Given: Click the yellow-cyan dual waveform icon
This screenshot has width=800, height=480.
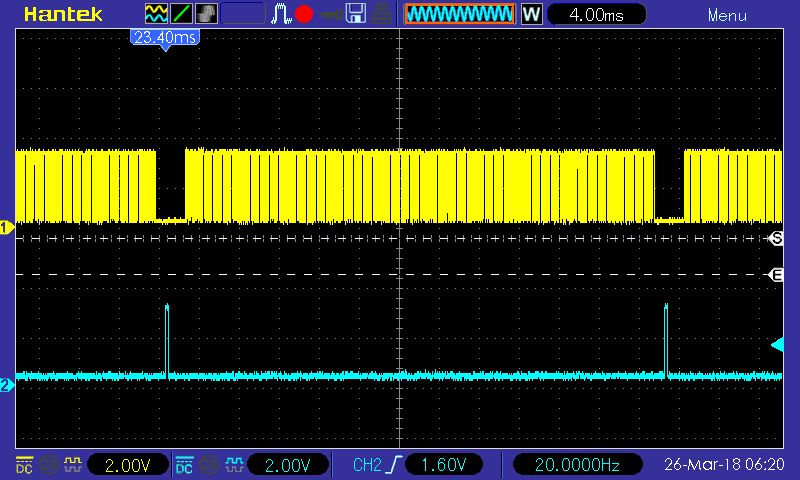Looking at the screenshot, I should 157,14.
